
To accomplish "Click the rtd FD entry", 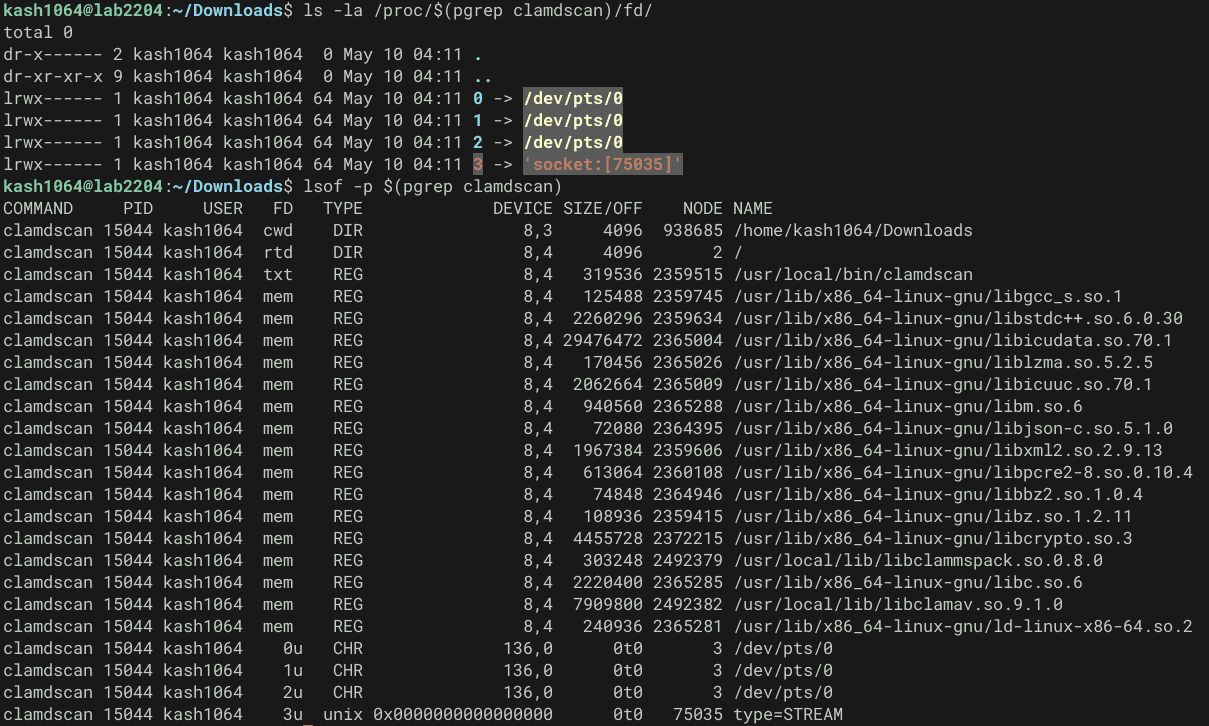I will (278, 252).
